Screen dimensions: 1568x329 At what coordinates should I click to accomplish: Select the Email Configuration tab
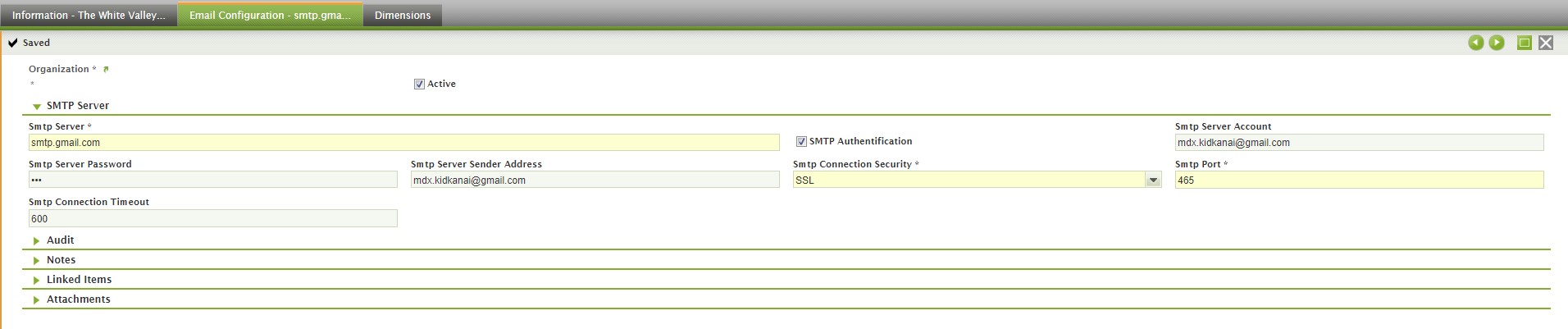(x=270, y=16)
